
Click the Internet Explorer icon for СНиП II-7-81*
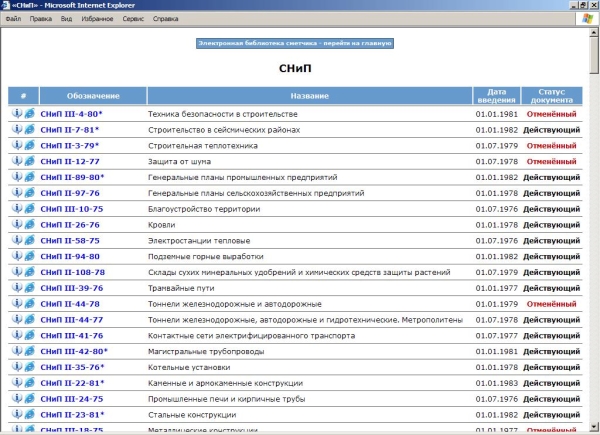coord(29,130)
